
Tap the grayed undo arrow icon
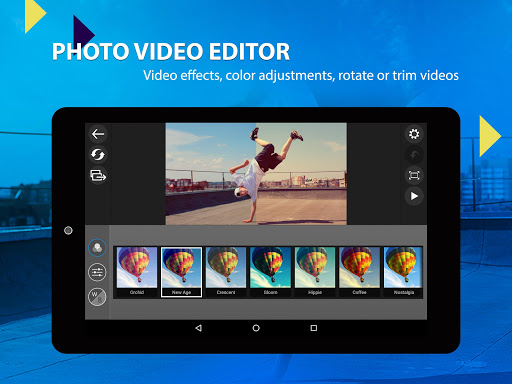414,155
